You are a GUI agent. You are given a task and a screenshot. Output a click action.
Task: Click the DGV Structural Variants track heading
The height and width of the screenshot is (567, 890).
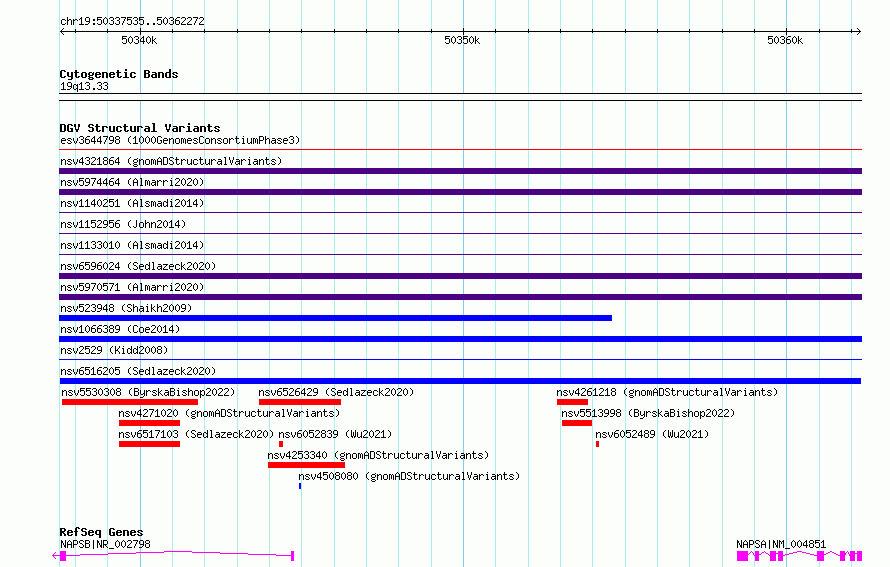click(x=140, y=128)
